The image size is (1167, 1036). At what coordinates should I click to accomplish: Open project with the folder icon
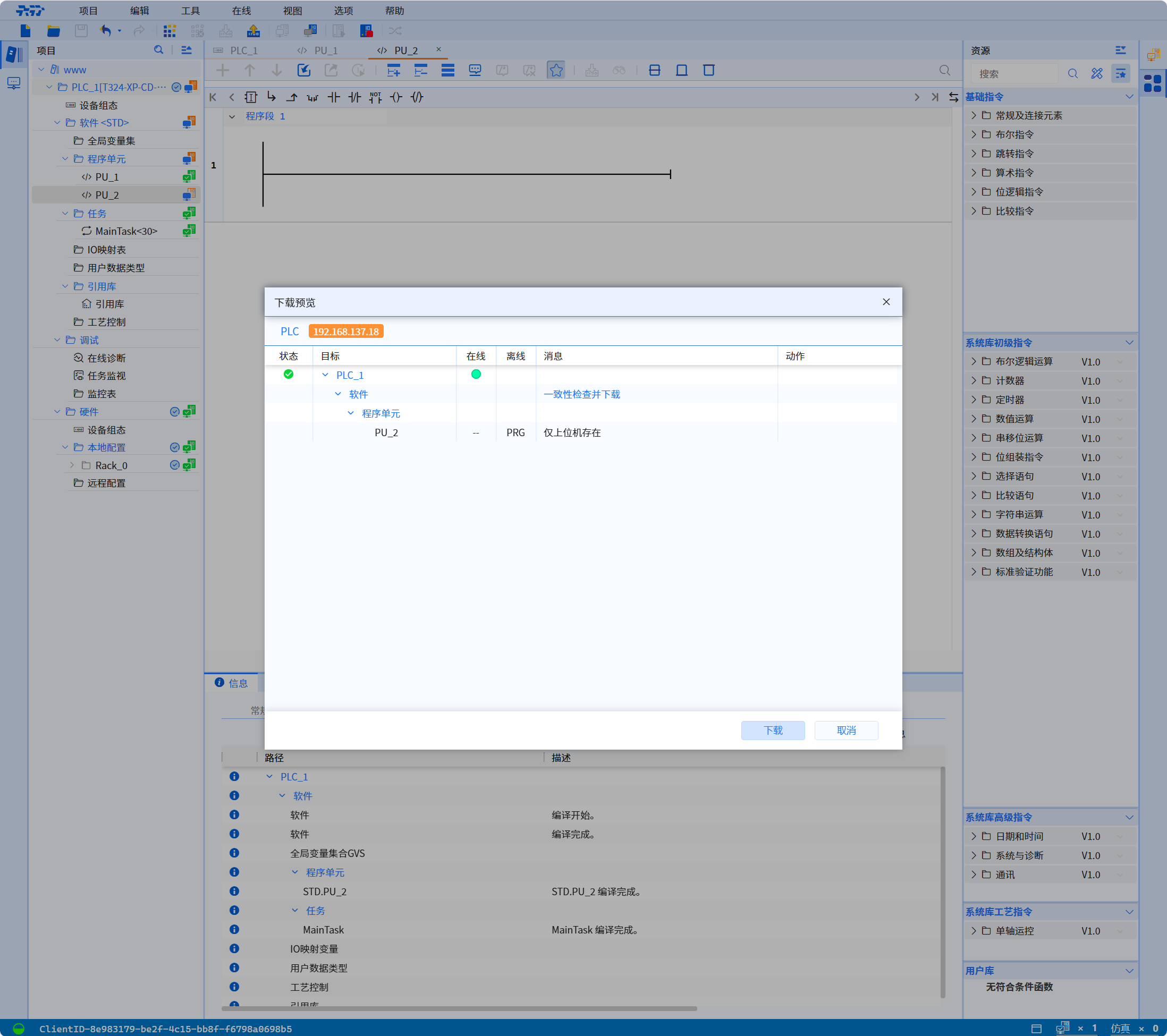click(53, 31)
